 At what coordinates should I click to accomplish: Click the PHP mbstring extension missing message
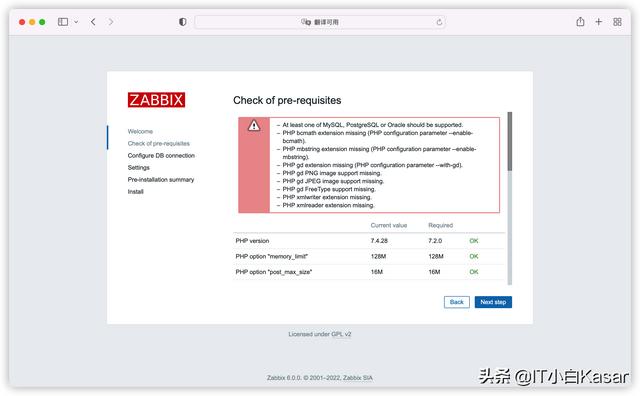pyautogui.click(x=379, y=153)
